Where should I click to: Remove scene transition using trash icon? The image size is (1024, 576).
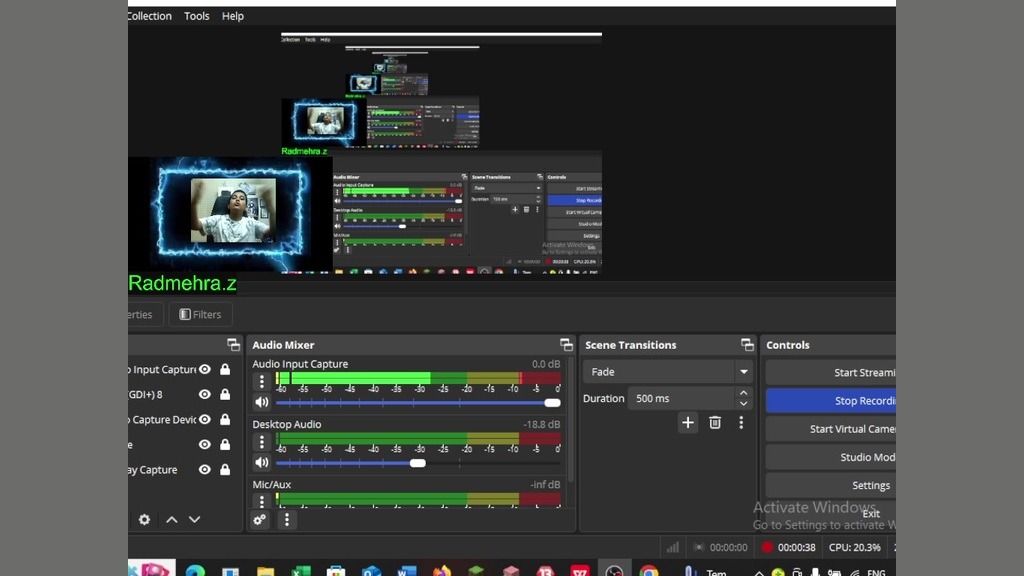715,423
